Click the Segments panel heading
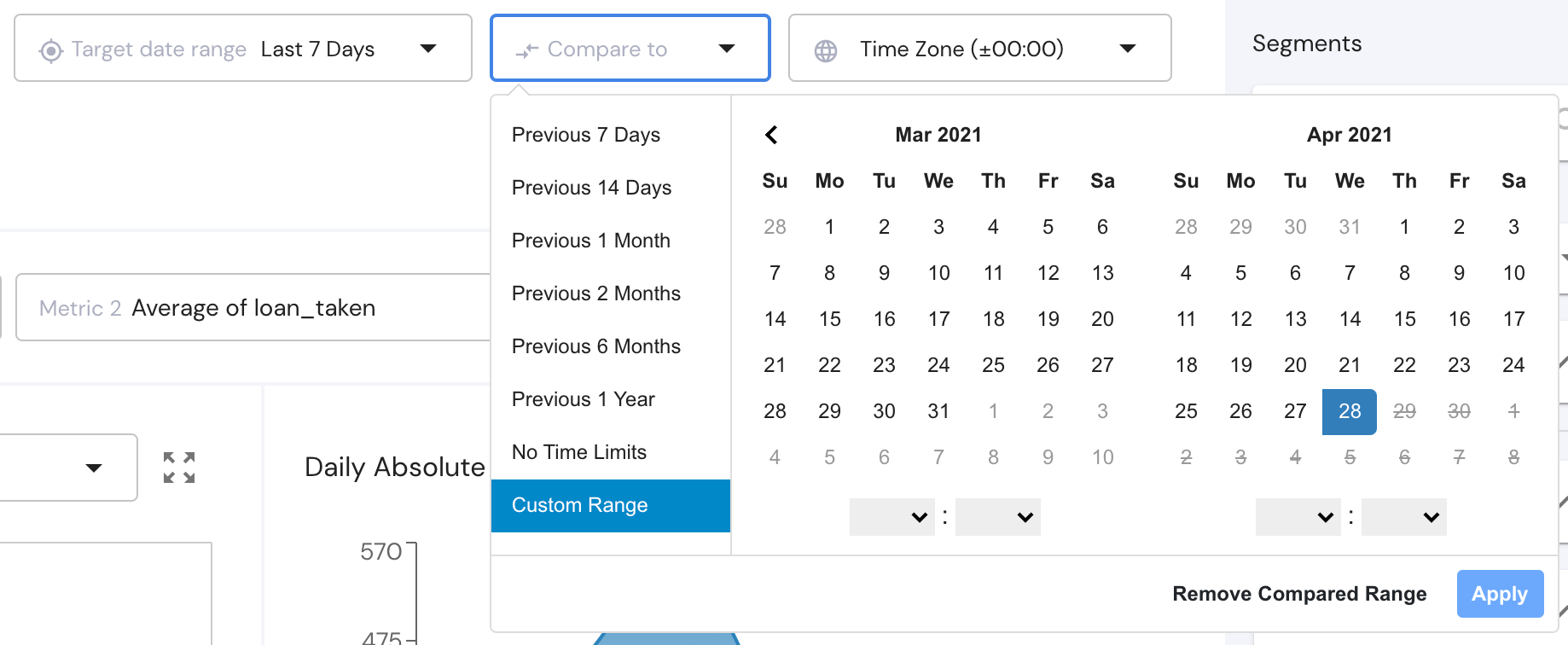Image resolution: width=1568 pixels, height=645 pixels. click(x=1307, y=44)
